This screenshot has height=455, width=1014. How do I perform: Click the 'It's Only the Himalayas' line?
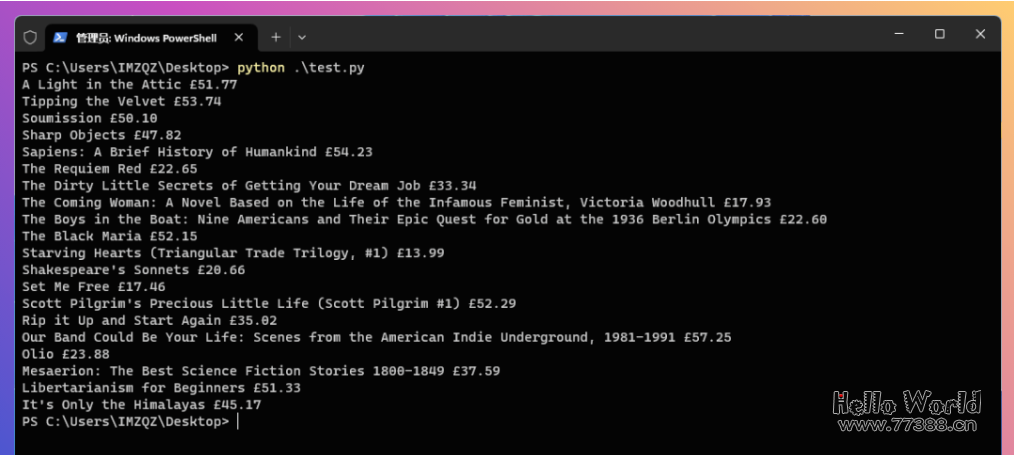(x=141, y=405)
